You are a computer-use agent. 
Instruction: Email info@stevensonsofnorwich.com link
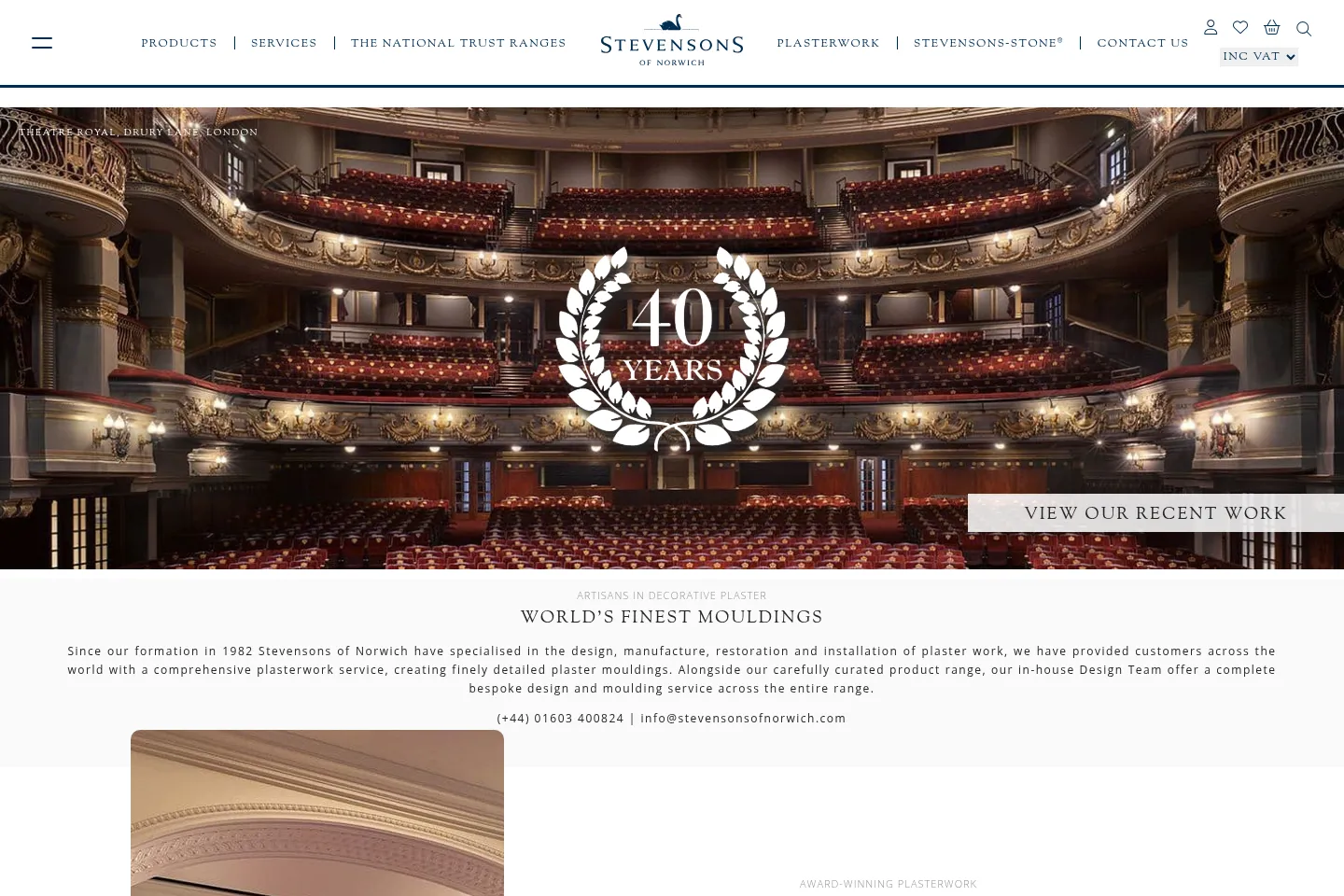[743, 718]
